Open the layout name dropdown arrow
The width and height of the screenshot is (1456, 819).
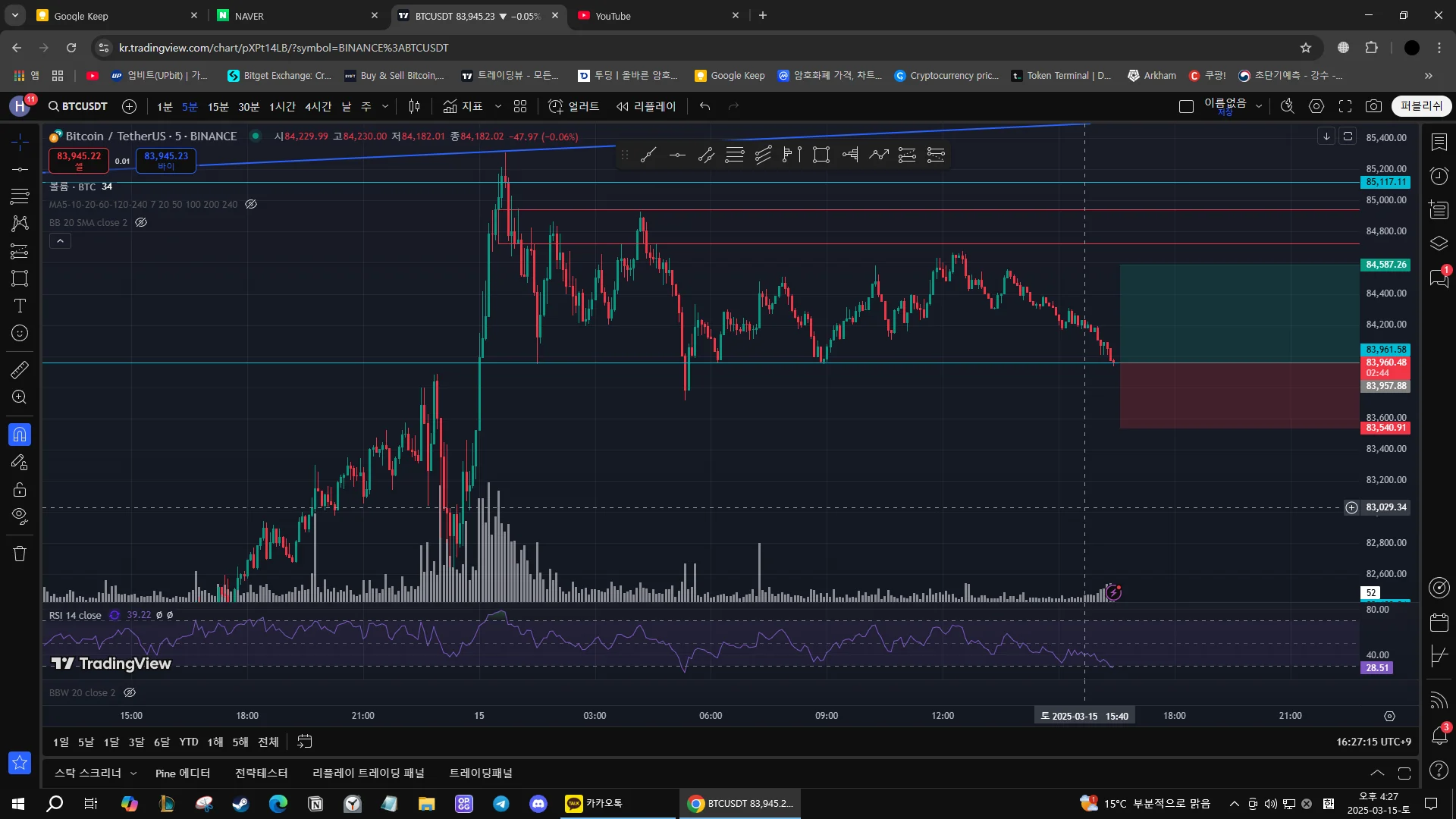point(1259,106)
